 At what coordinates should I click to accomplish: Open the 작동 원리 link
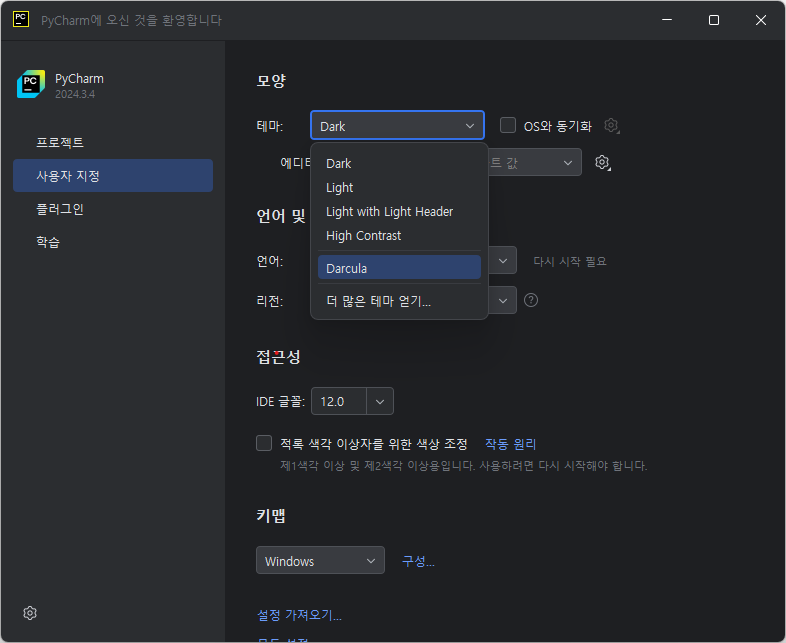coord(510,444)
